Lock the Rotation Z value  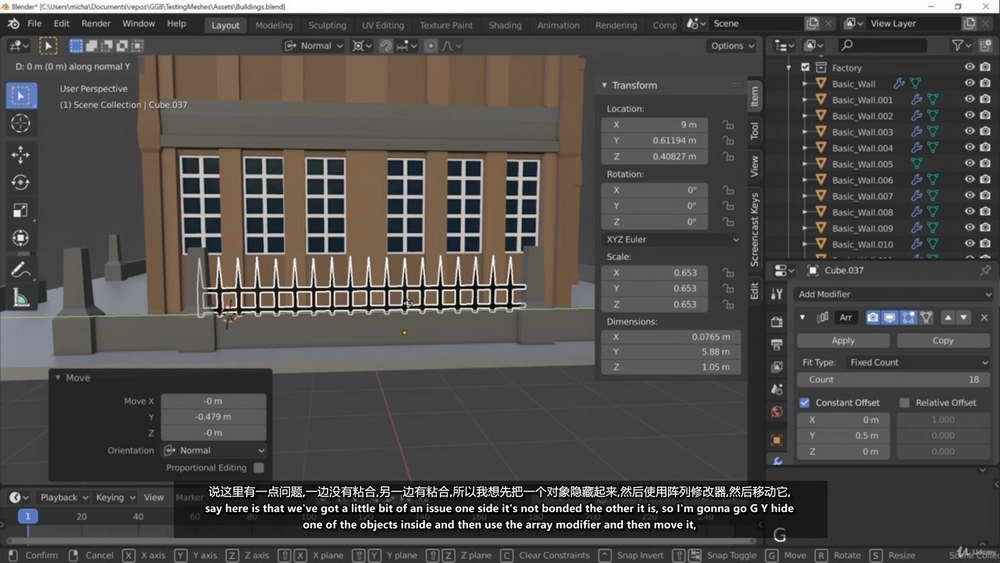tap(728, 222)
